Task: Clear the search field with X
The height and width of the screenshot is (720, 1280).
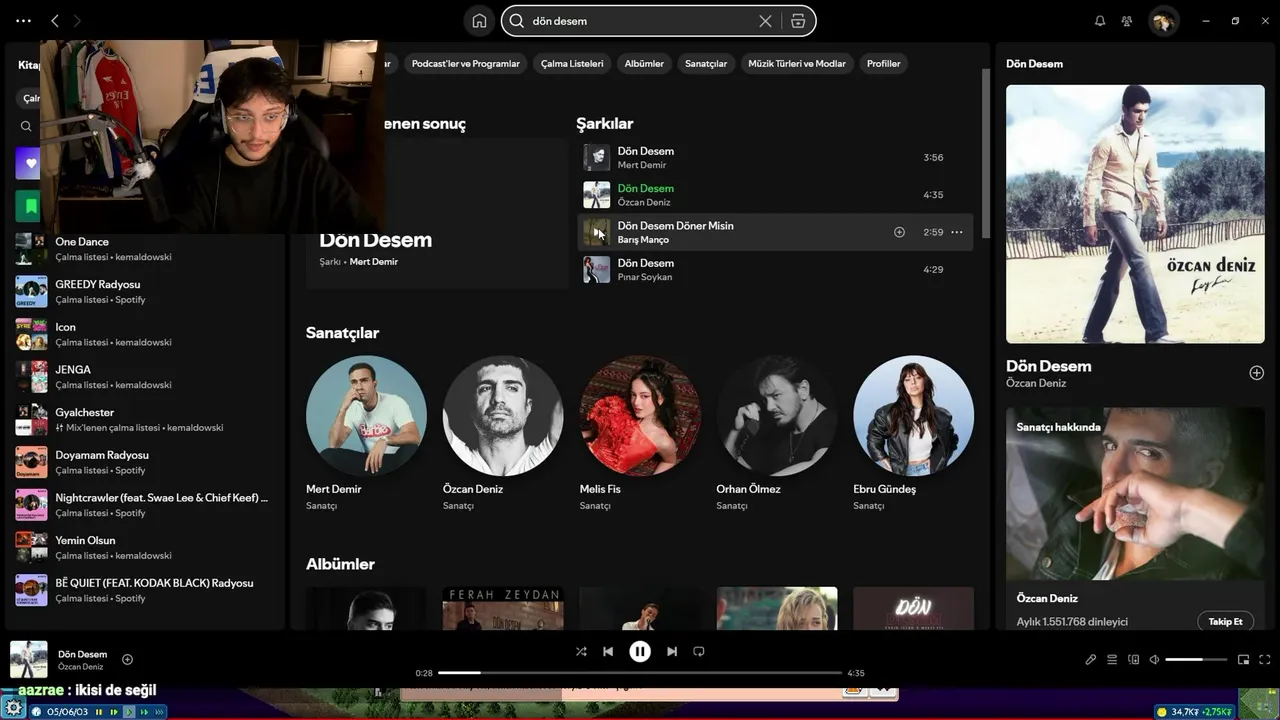Action: pos(765,21)
